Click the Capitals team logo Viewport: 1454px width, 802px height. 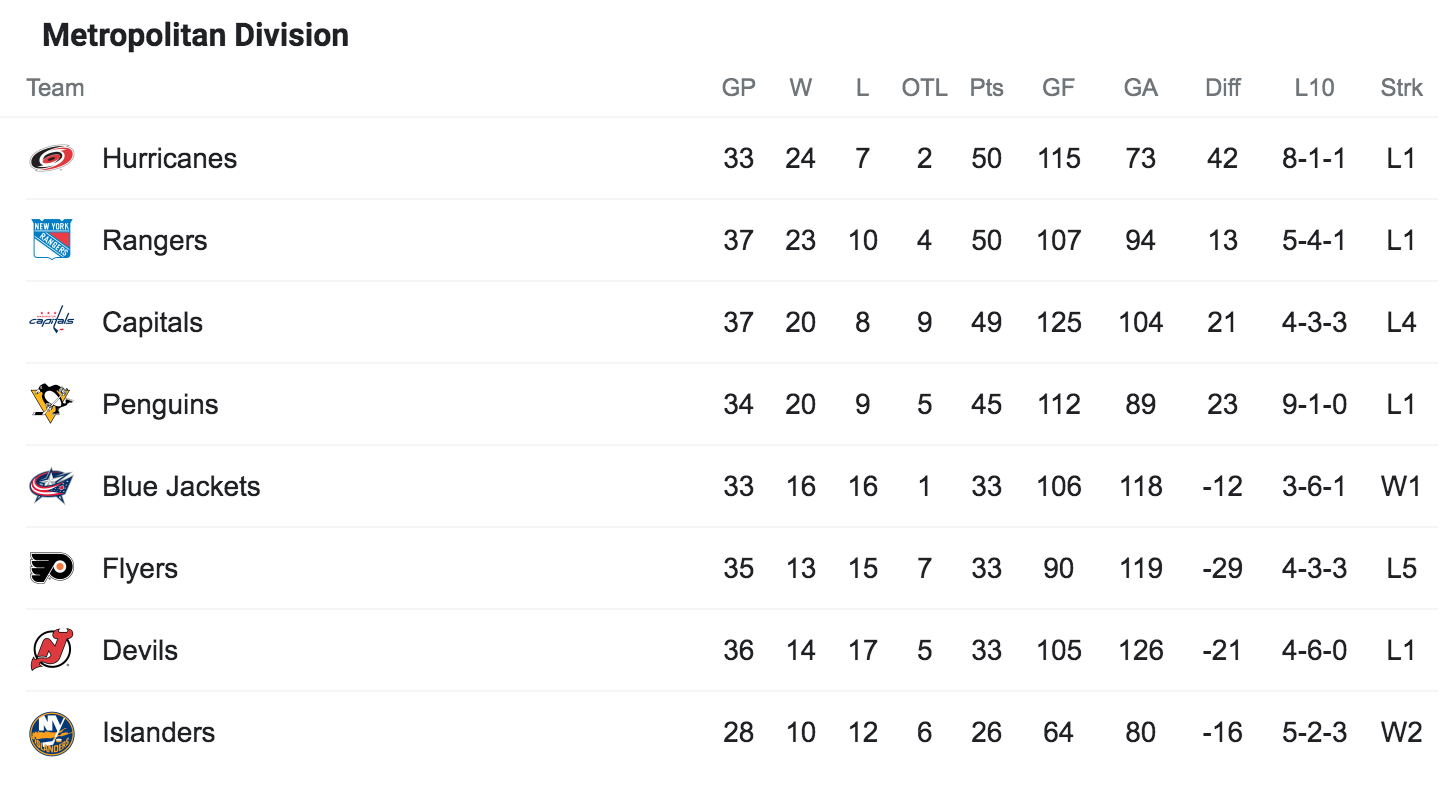coord(51,320)
